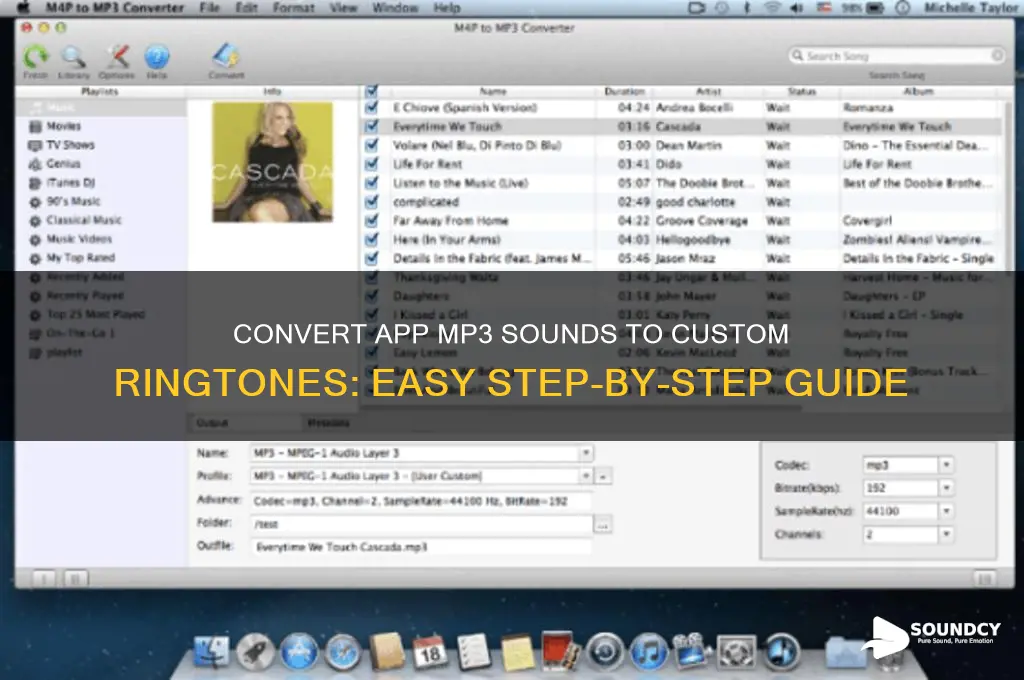Open Safari compass icon in dock

pyautogui.click(x=343, y=652)
